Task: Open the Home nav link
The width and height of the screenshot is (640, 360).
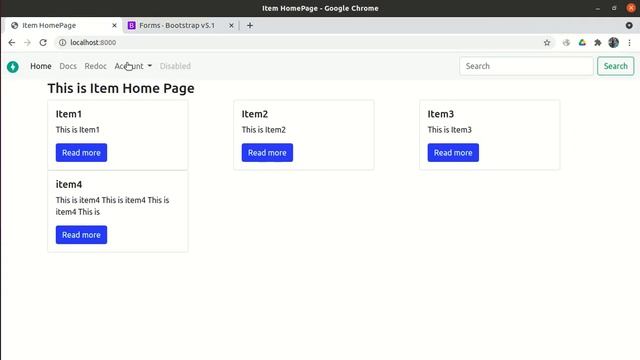Action: (x=41, y=66)
